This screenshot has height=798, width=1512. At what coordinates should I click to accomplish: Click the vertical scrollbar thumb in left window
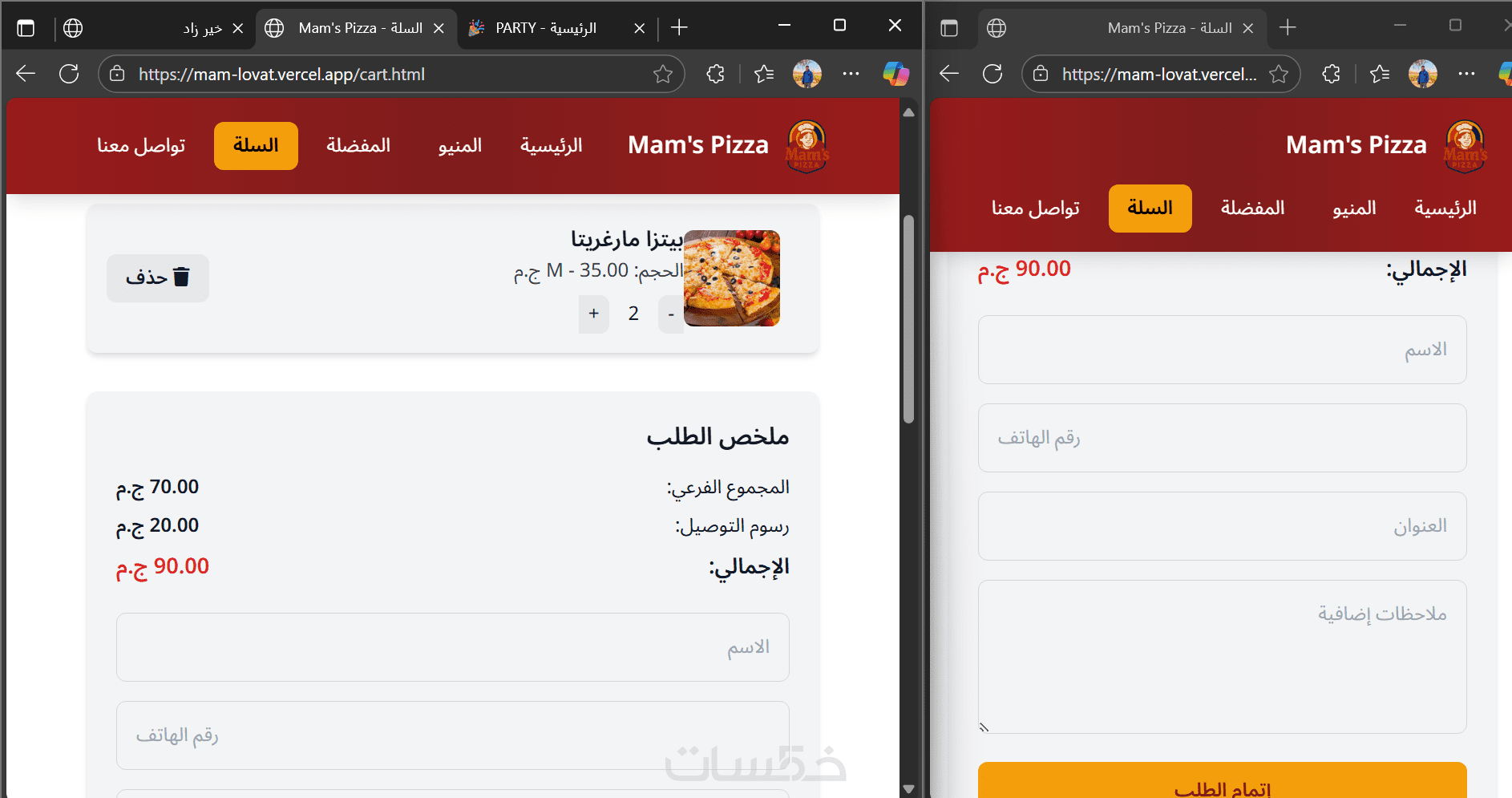pos(908,318)
